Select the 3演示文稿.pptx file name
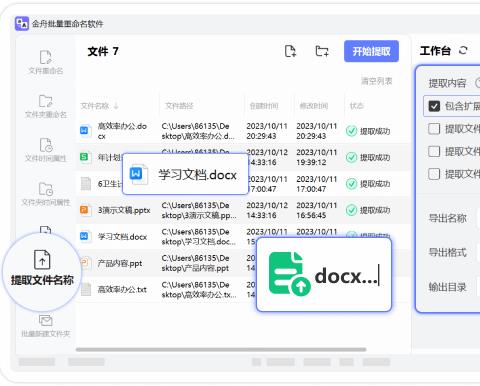 click(x=124, y=210)
